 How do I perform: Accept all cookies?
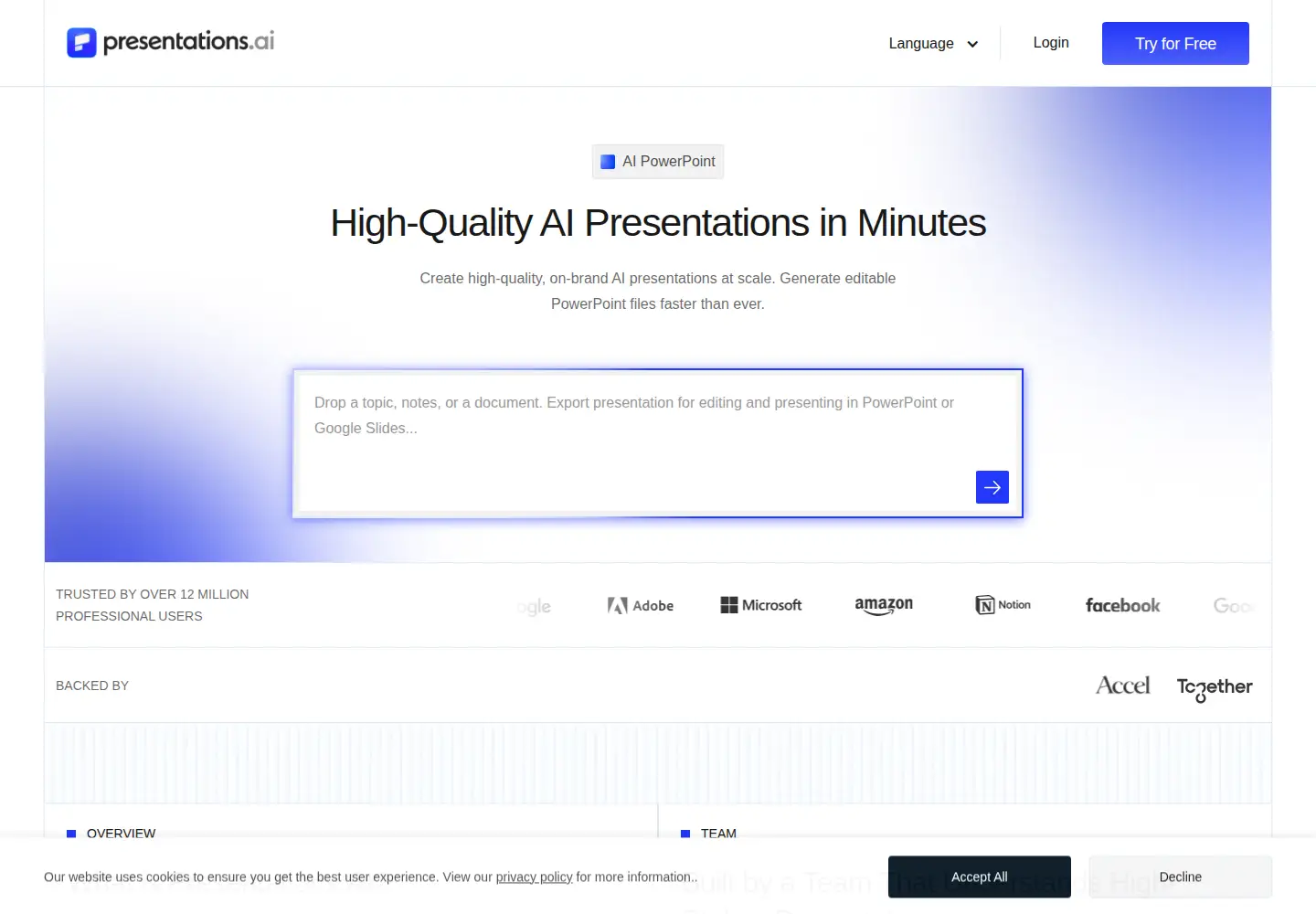pyautogui.click(x=980, y=877)
